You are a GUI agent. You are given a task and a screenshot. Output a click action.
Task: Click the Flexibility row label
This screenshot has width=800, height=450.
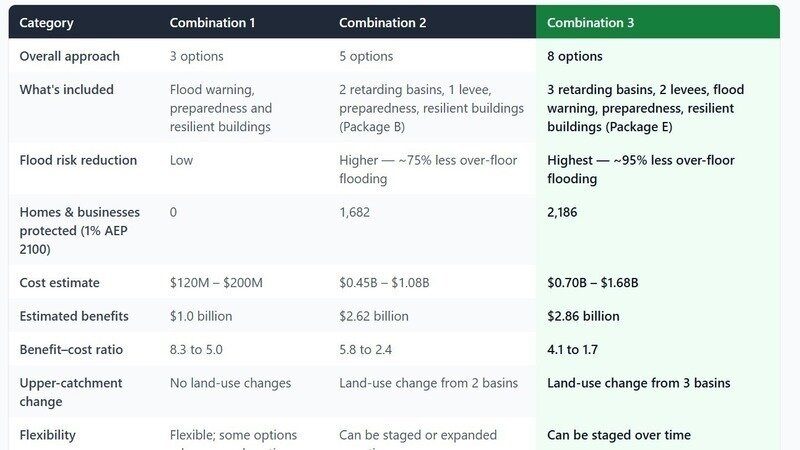click(x=47, y=435)
